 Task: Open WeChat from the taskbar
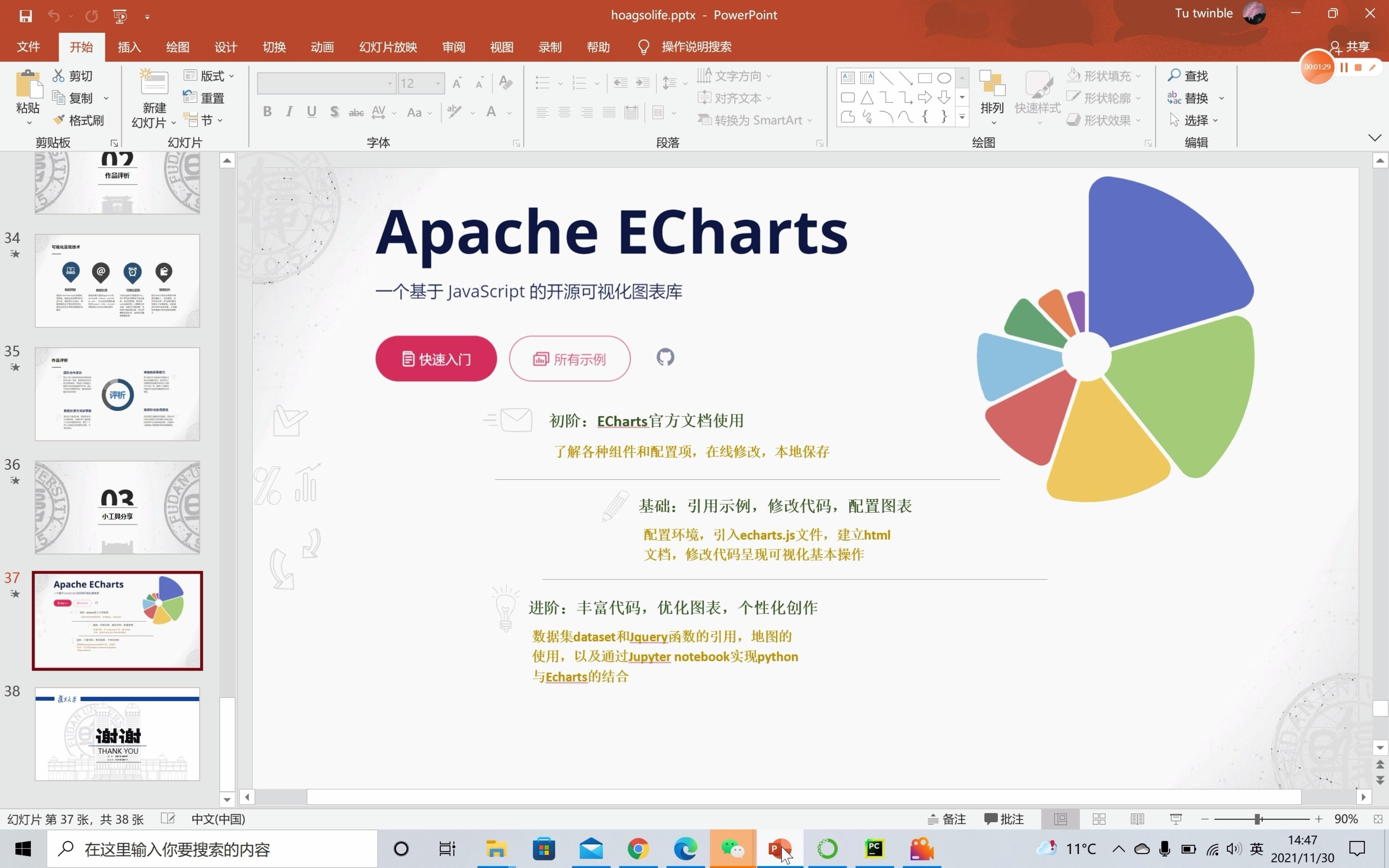pos(732,848)
